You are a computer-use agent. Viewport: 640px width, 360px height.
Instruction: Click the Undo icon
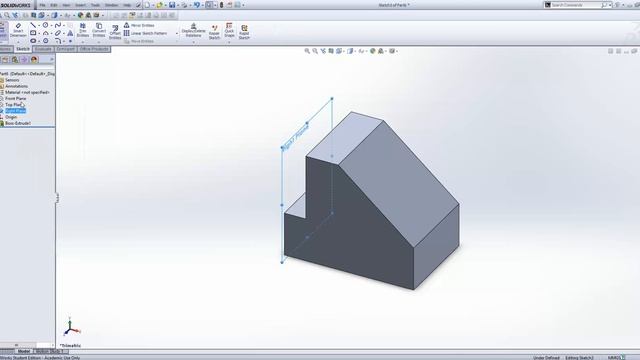click(x=197, y=5)
